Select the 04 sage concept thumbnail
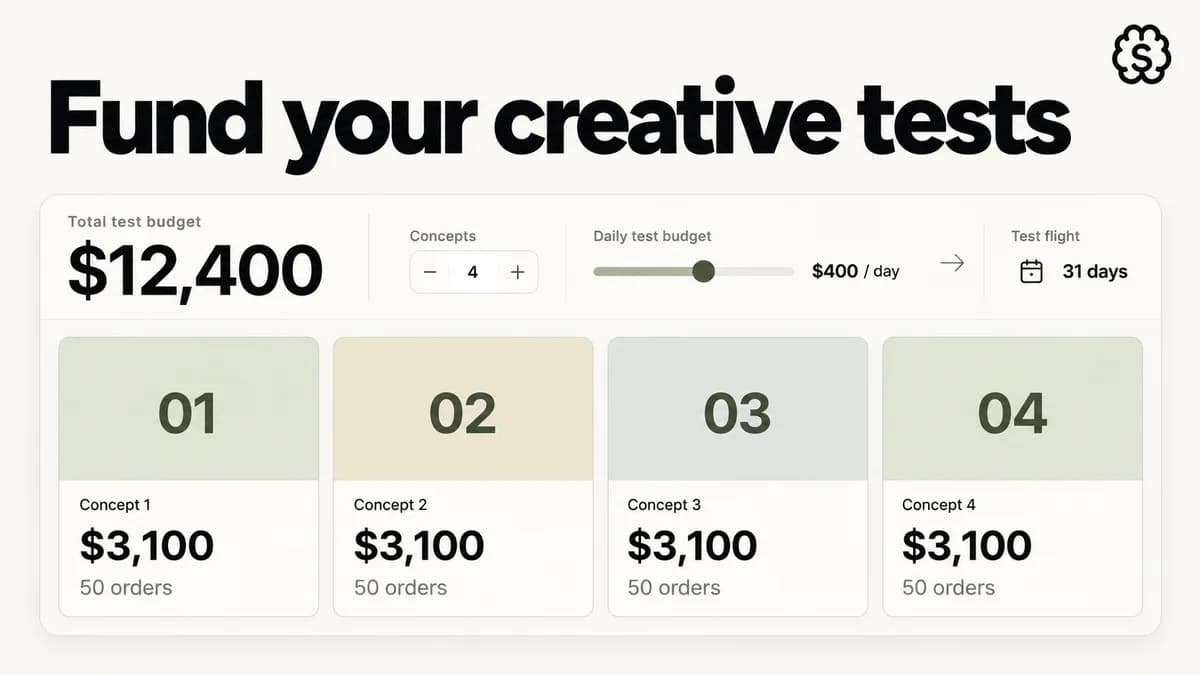Image resolution: width=1200 pixels, height=675 pixels. pyautogui.click(x=1012, y=409)
